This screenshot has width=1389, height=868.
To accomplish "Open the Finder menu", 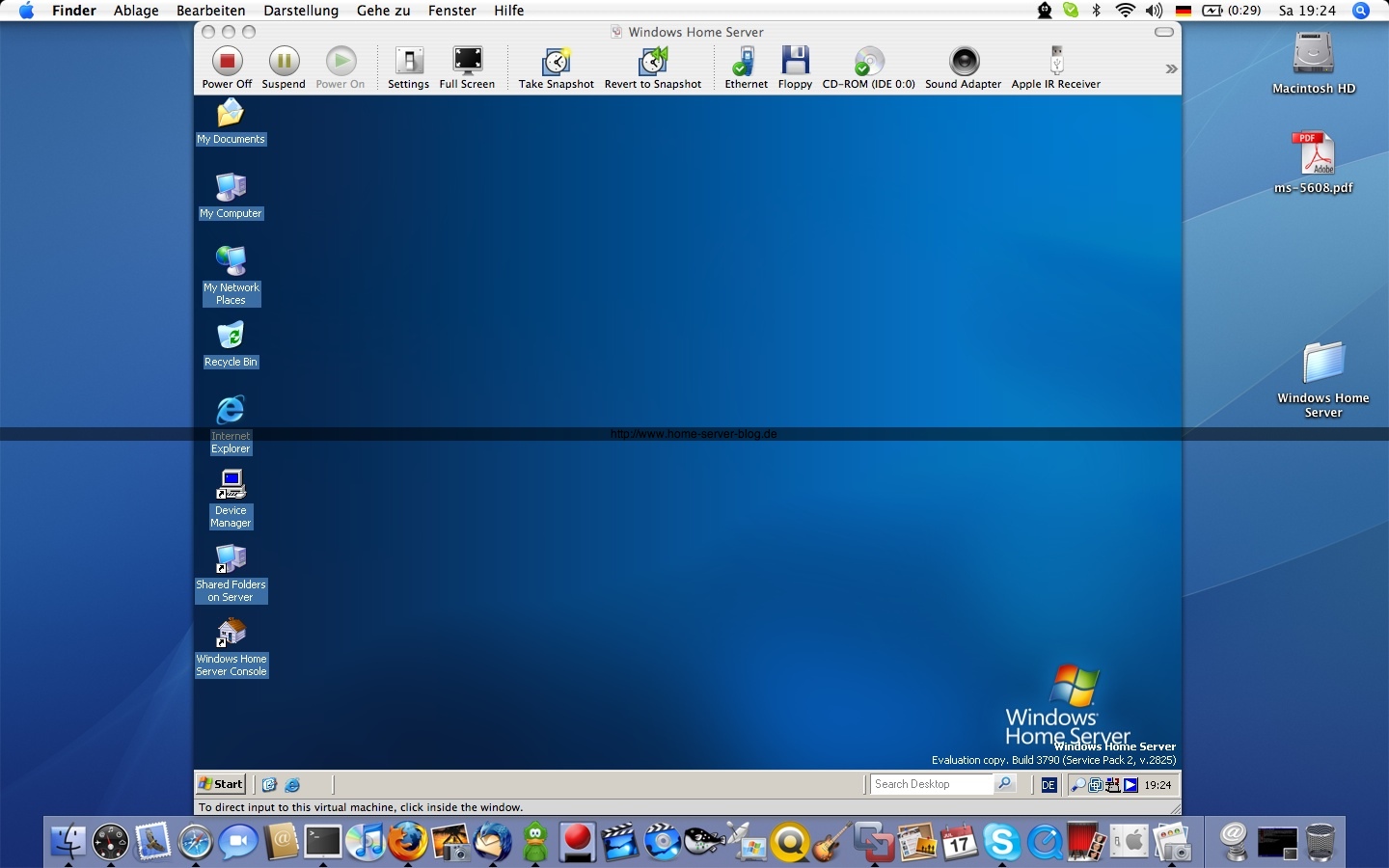I will 74,11.
